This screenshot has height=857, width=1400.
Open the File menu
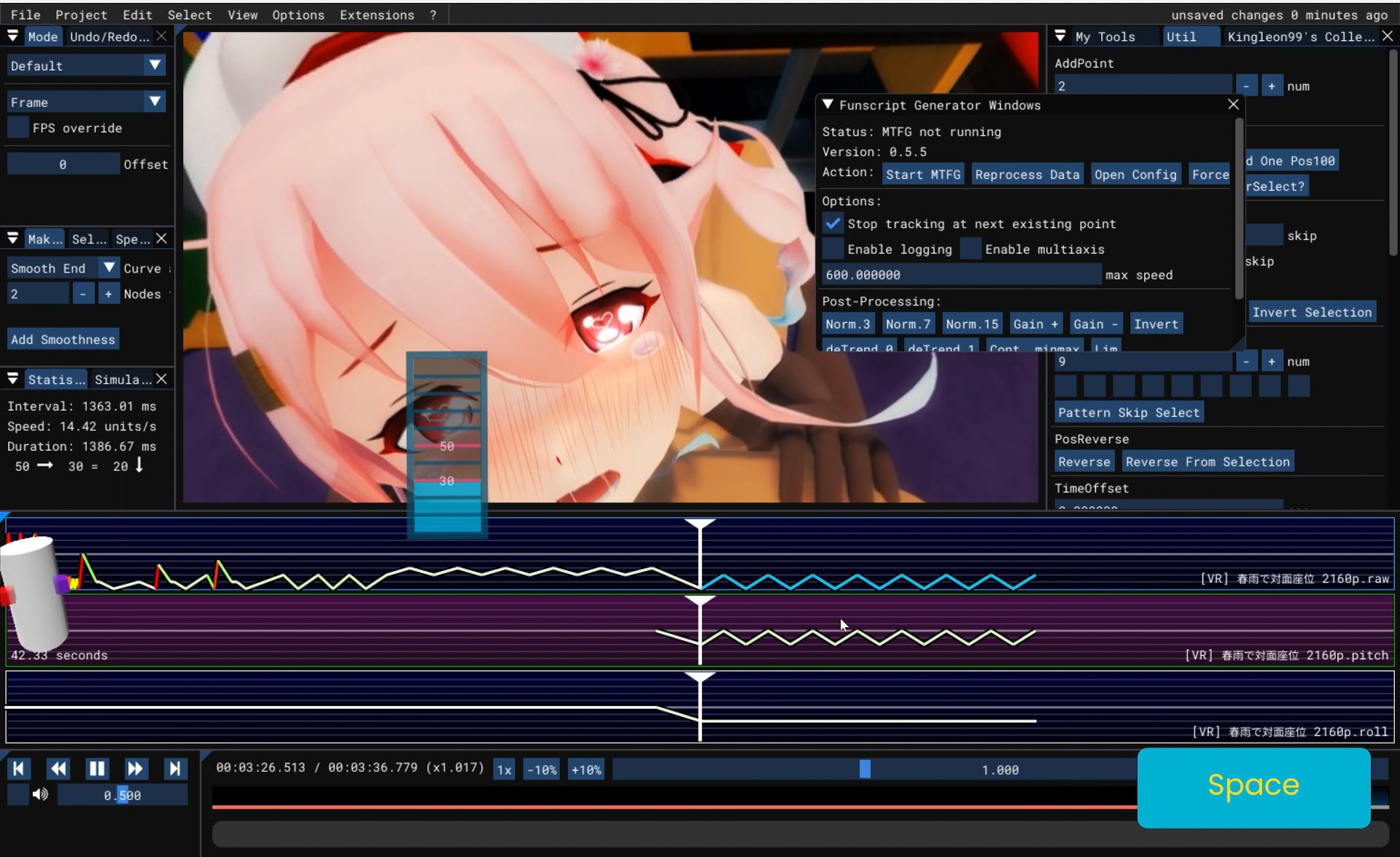26,15
